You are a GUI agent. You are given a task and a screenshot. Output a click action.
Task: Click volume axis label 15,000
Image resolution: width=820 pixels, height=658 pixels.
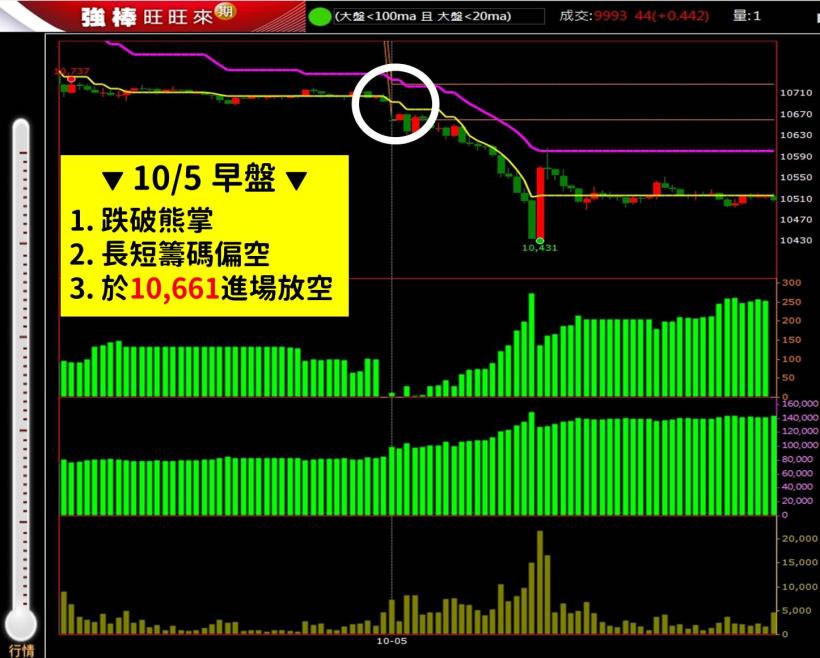click(799, 563)
